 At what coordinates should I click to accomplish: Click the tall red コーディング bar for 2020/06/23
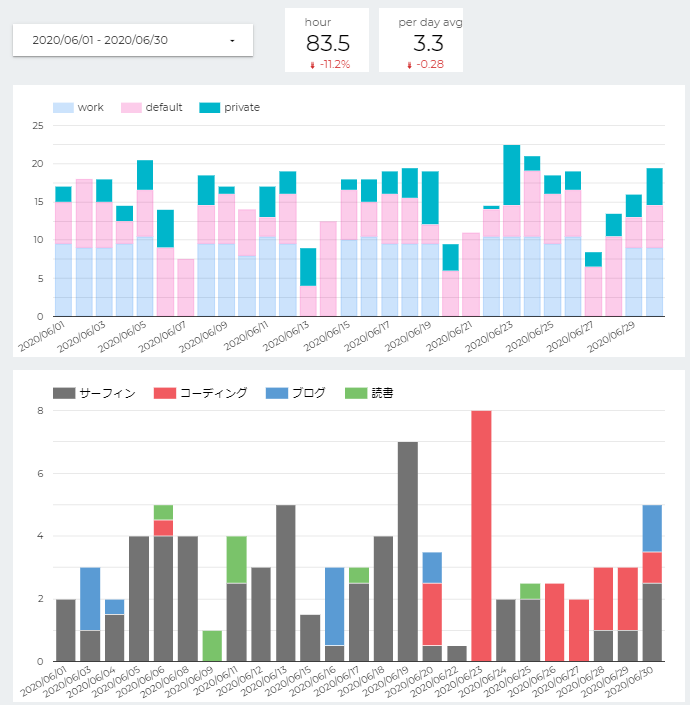[x=481, y=535]
